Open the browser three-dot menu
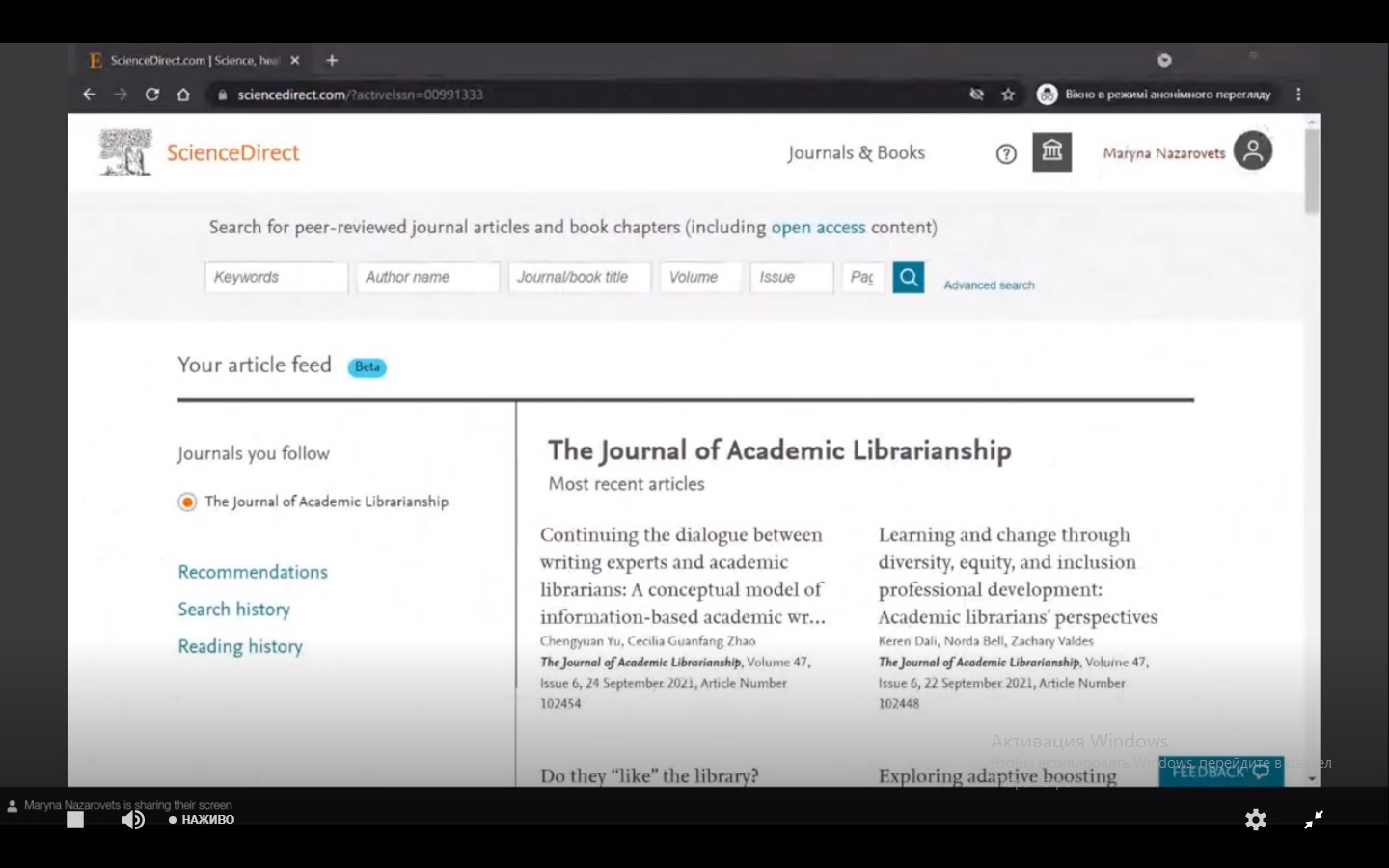This screenshot has width=1389, height=868. 1298,95
